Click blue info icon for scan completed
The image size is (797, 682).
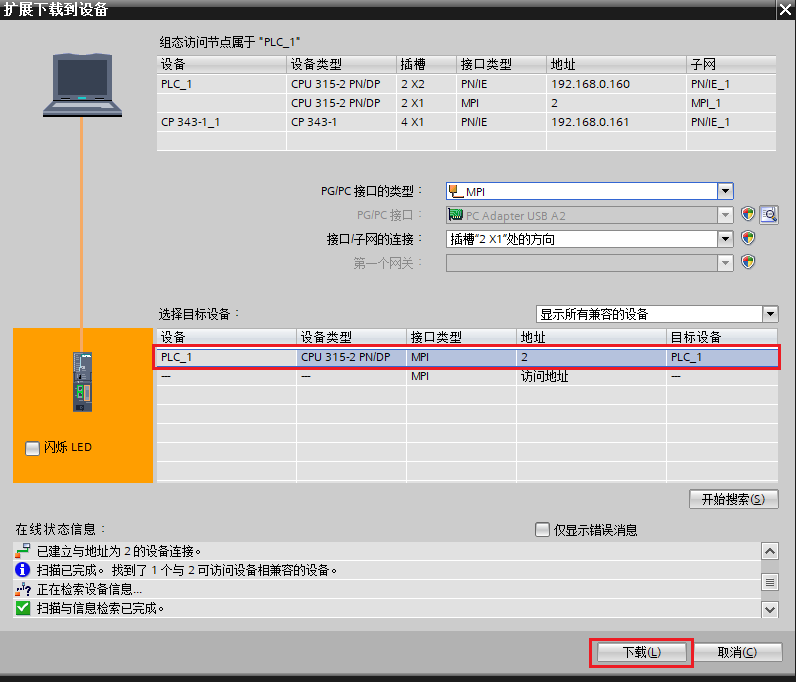[x=23, y=570]
